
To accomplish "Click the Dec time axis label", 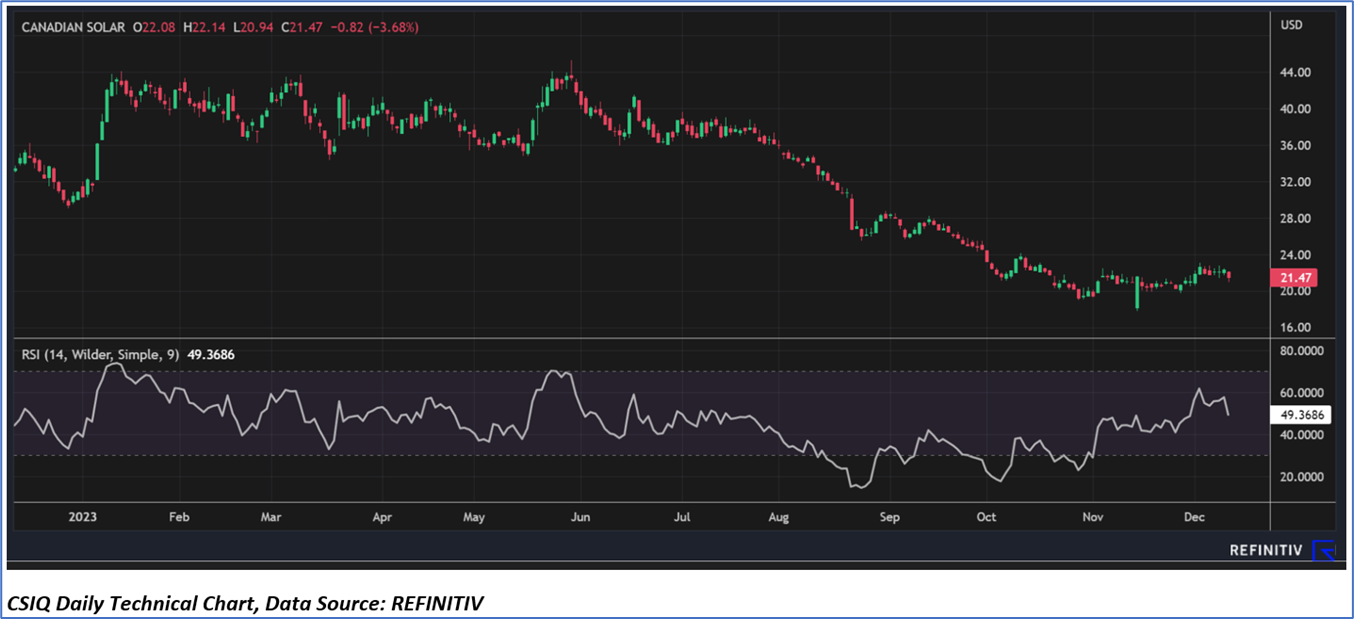I will (1196, 517).
